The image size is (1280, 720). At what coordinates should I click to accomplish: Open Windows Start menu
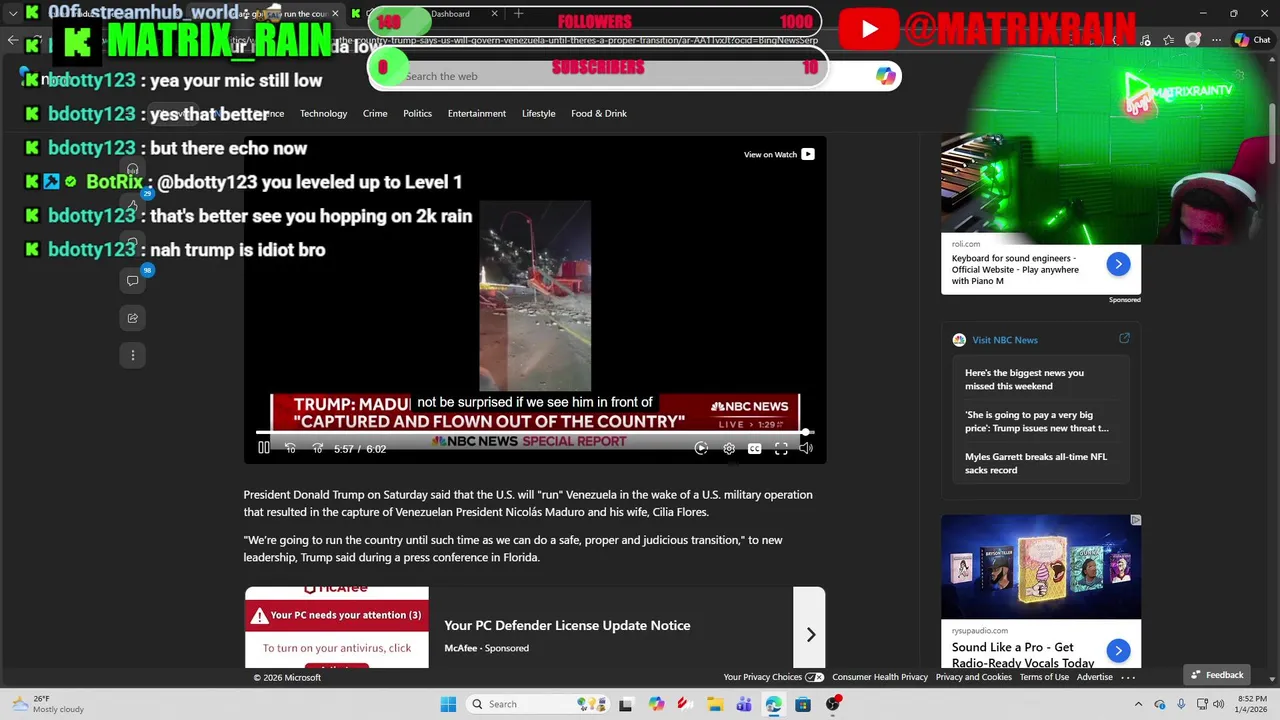(x=448, y=704)
